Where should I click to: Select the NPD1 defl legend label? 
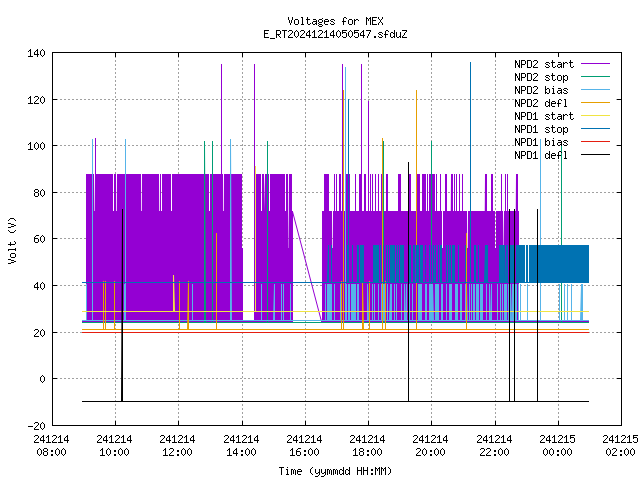pyautogui.click(x=541, y=155)
